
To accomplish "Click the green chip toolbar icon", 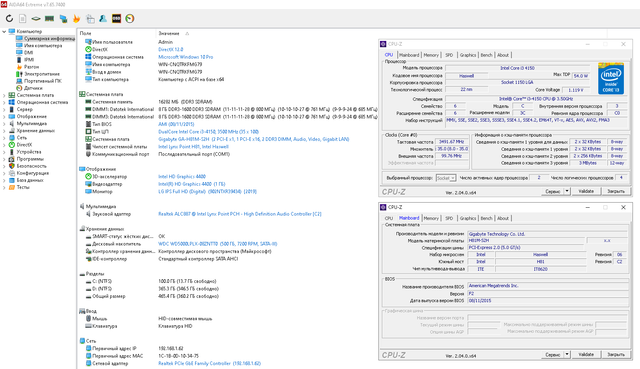I will coord(36,18).
